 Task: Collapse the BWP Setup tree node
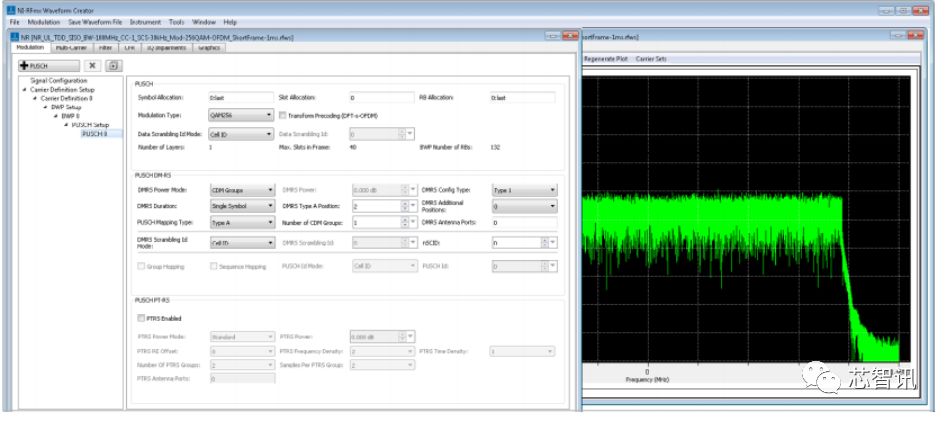point(45,108)
